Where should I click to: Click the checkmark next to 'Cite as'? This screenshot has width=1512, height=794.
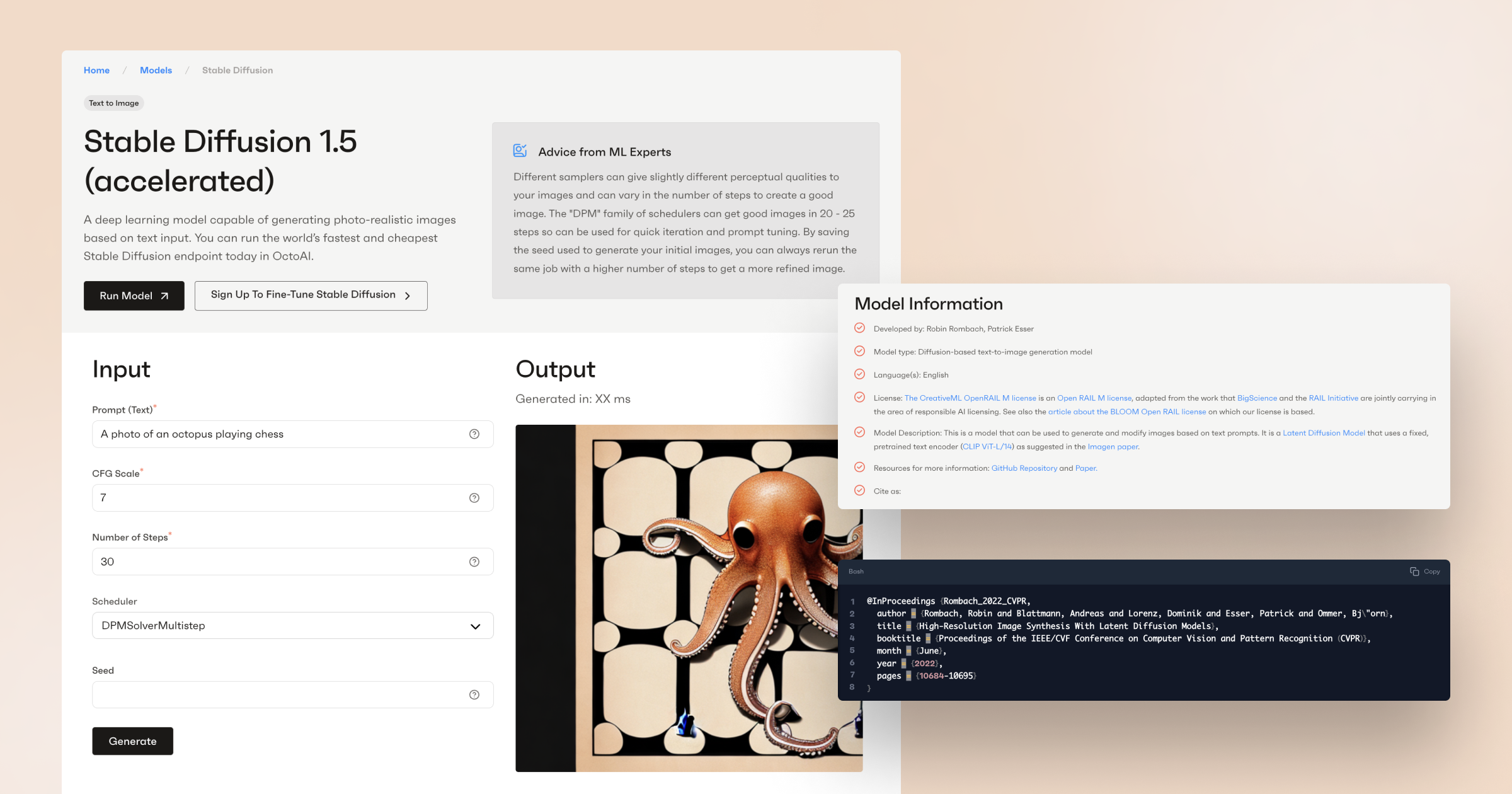[860, 490]
